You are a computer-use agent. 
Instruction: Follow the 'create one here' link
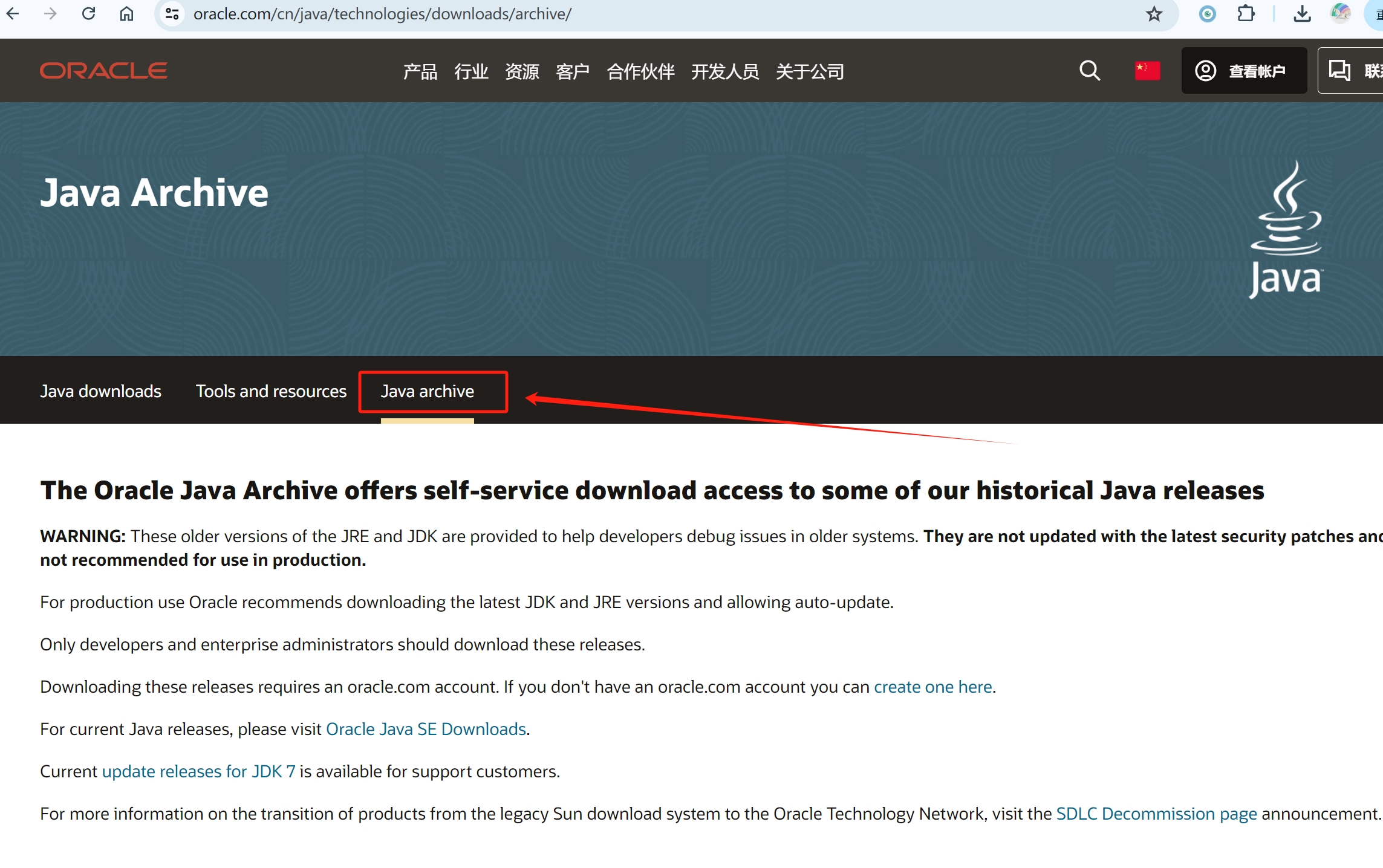click(932, 687)
